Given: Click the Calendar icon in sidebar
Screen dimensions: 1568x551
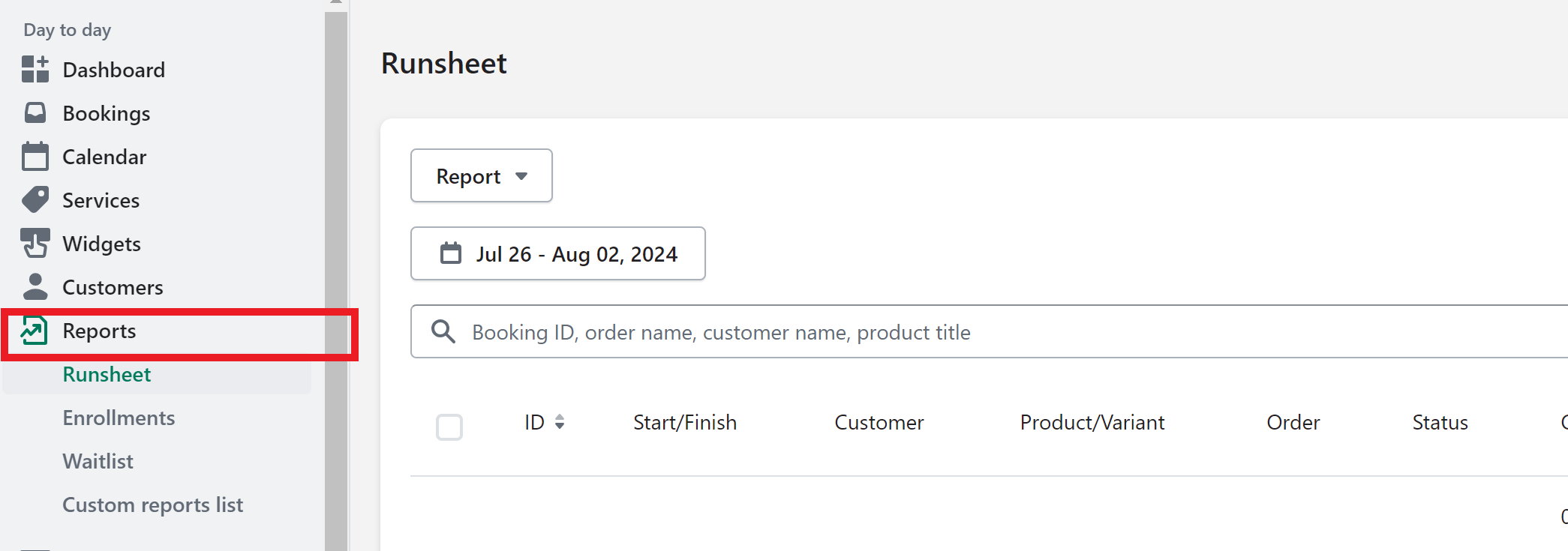Looking at the screenshot, I should (x=35, y=156).
